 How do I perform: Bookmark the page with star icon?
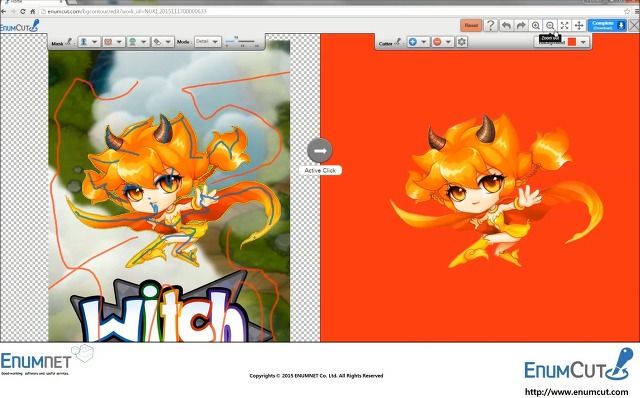tap(627, 11)
